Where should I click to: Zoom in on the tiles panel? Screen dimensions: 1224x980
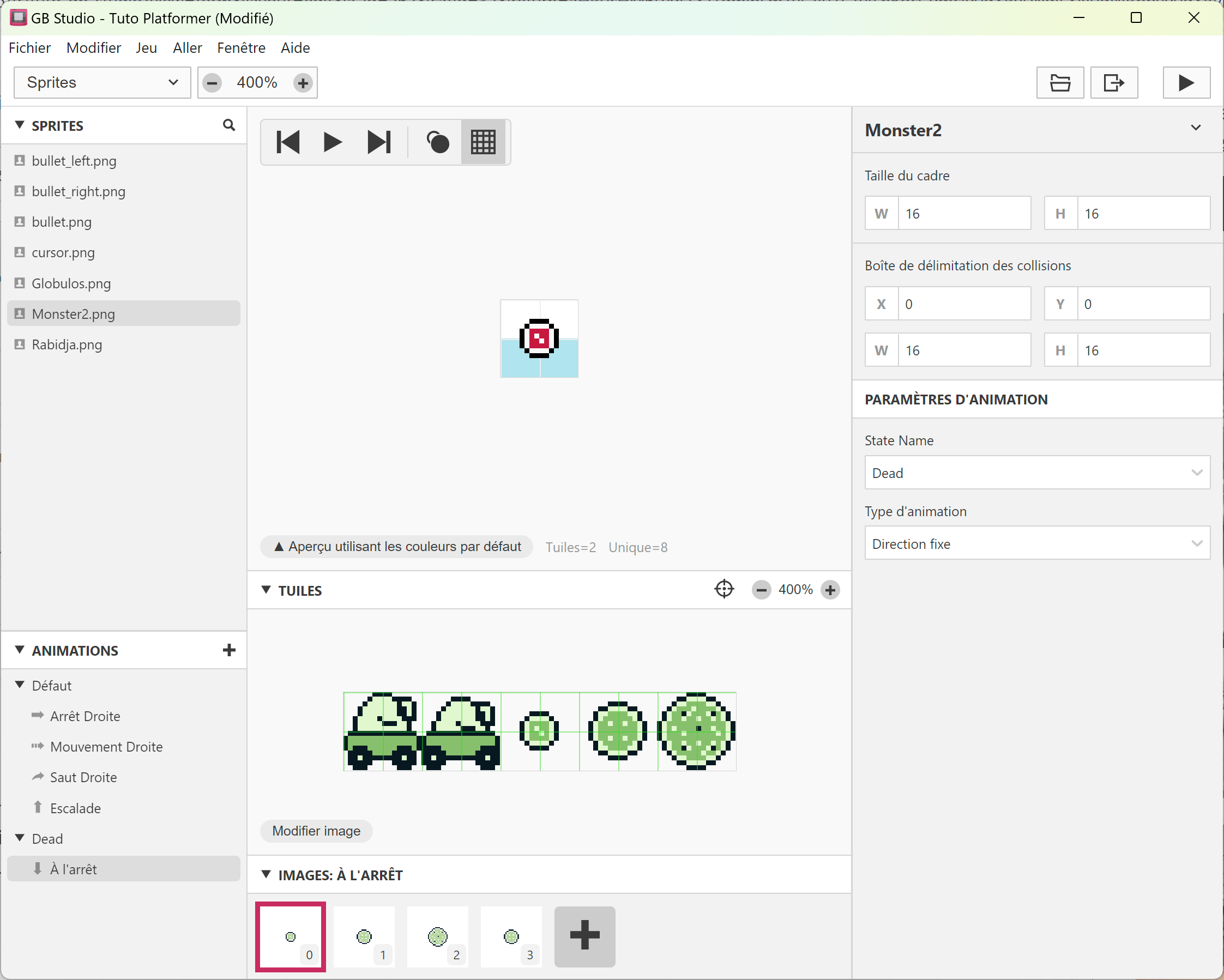(830, 590)
